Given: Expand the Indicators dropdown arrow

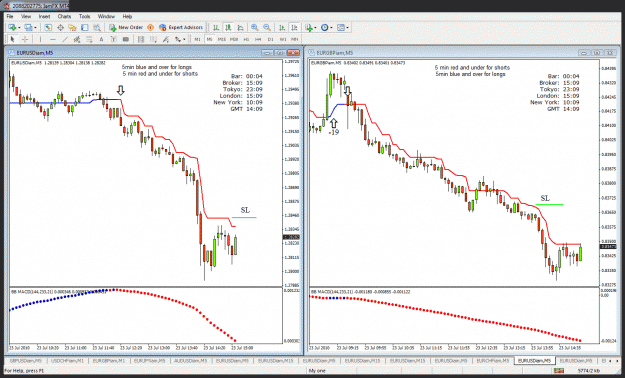Looking at the screenshot, I should (315, 28).
